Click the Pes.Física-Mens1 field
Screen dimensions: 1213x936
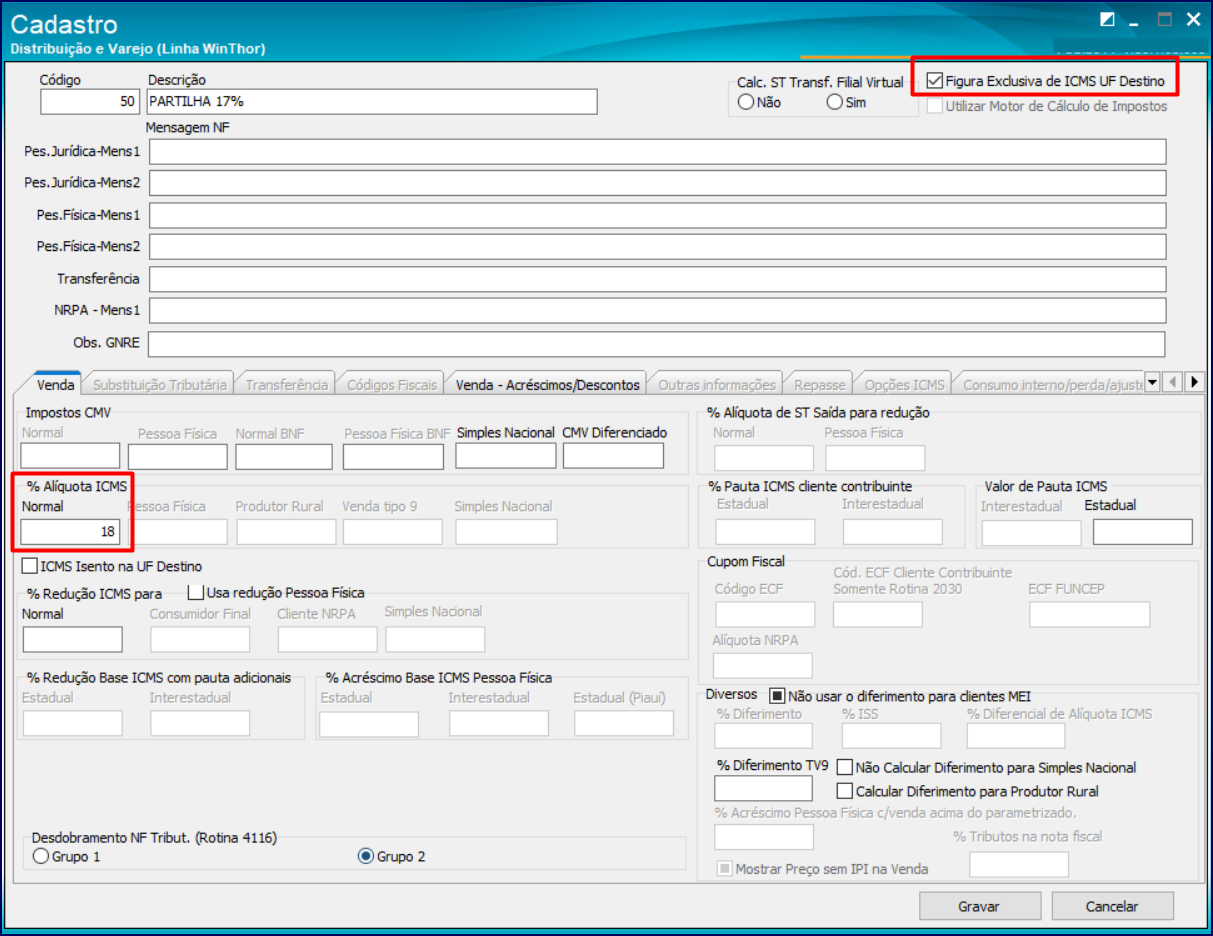[x=657, y=216]
